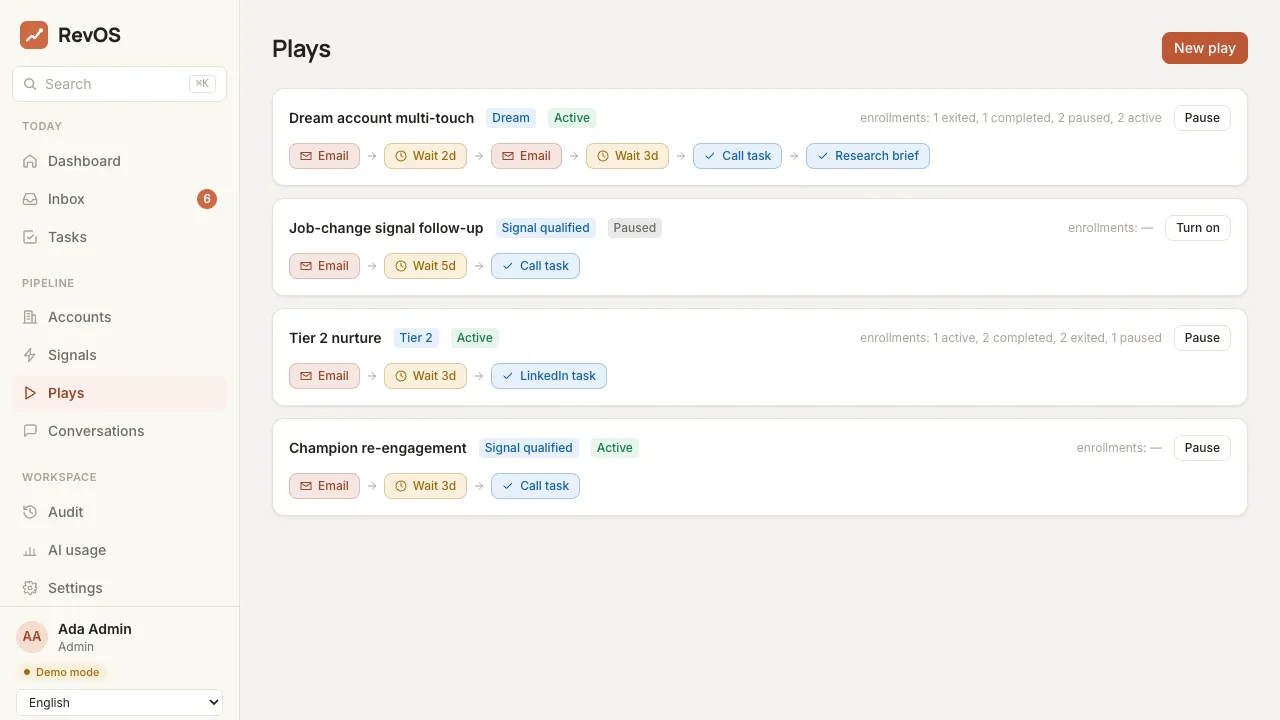
Task: Click Active status on Champion re-engagement
Action: point(615,448)
